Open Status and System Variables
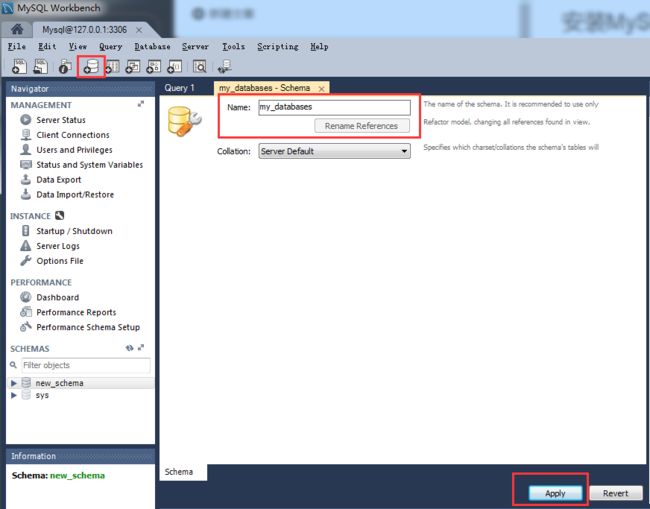 [90, 165]
